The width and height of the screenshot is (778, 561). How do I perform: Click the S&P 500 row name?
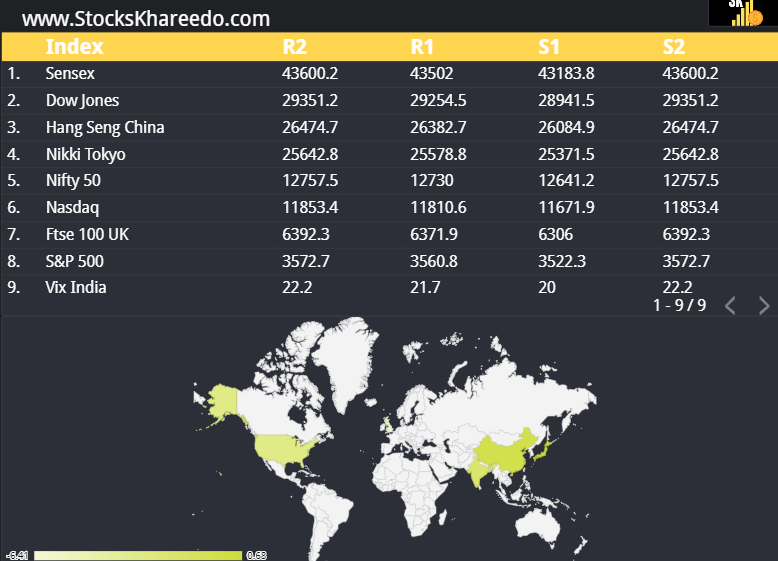pyautogui.click(x=74, y=261)
